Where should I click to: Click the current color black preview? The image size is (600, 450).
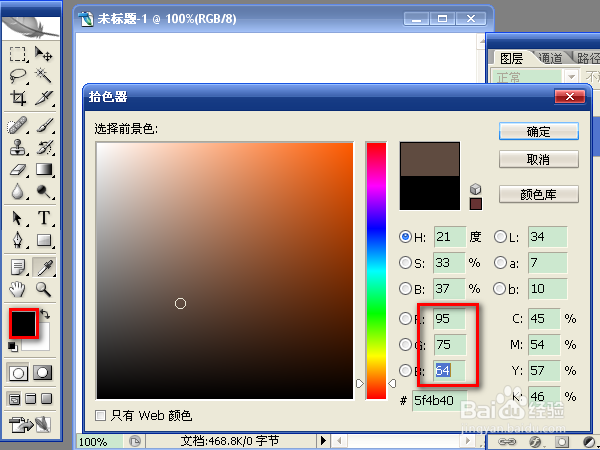click(x=430, y=193)
